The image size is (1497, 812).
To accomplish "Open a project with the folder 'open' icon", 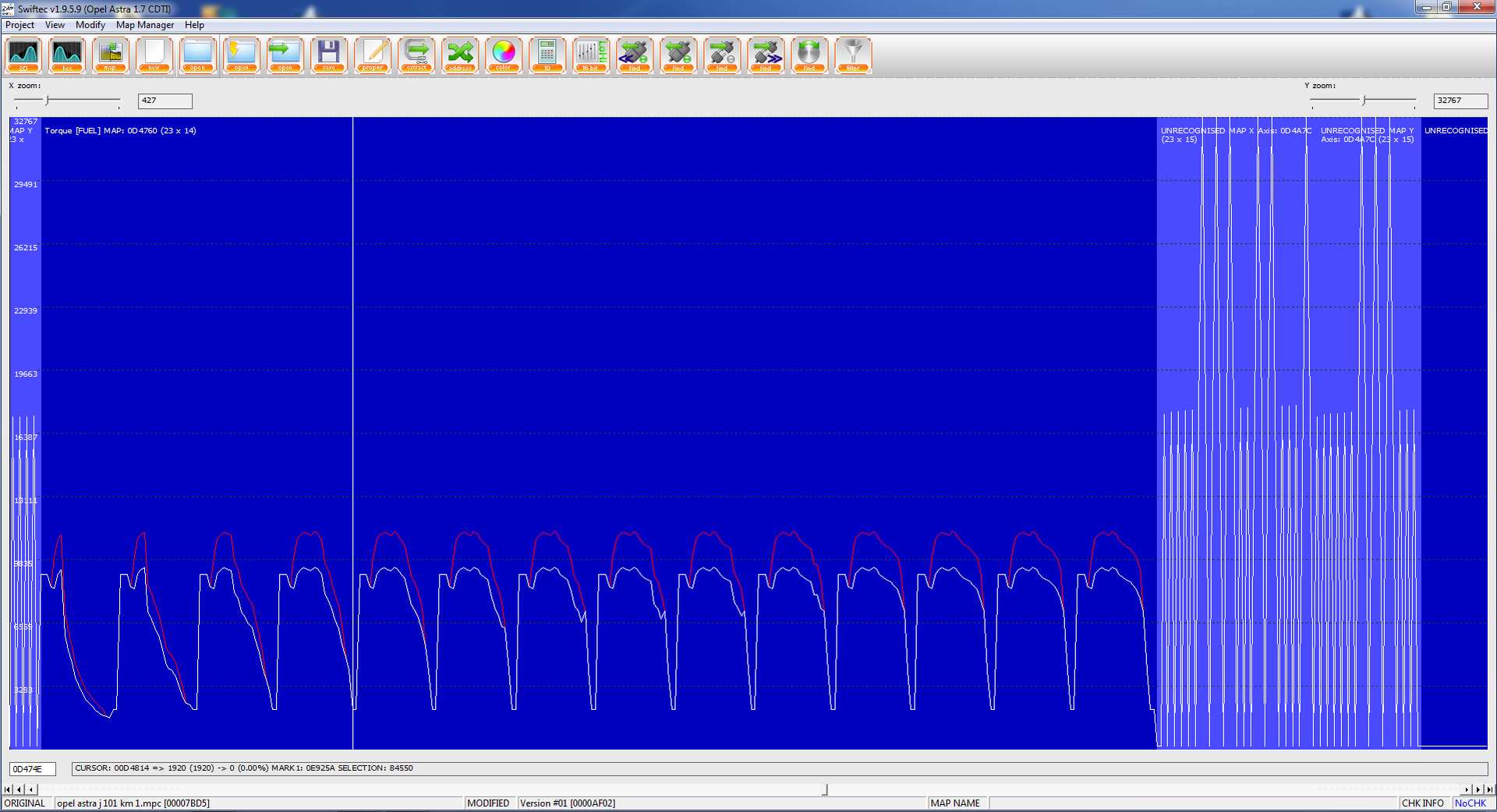I will (x=198, y=55).
